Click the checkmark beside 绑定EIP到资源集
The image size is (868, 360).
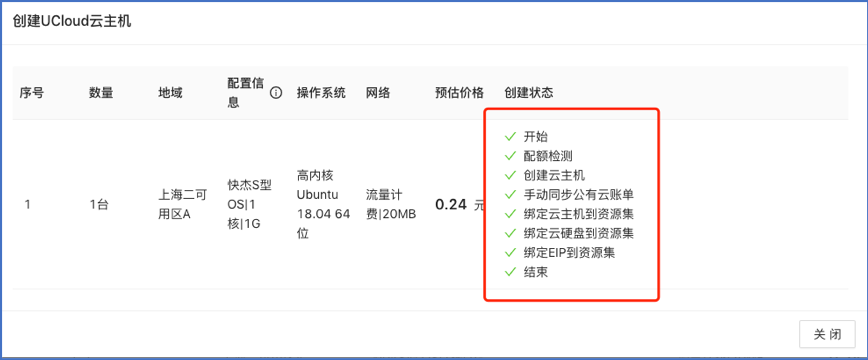(x=510, y=253)
